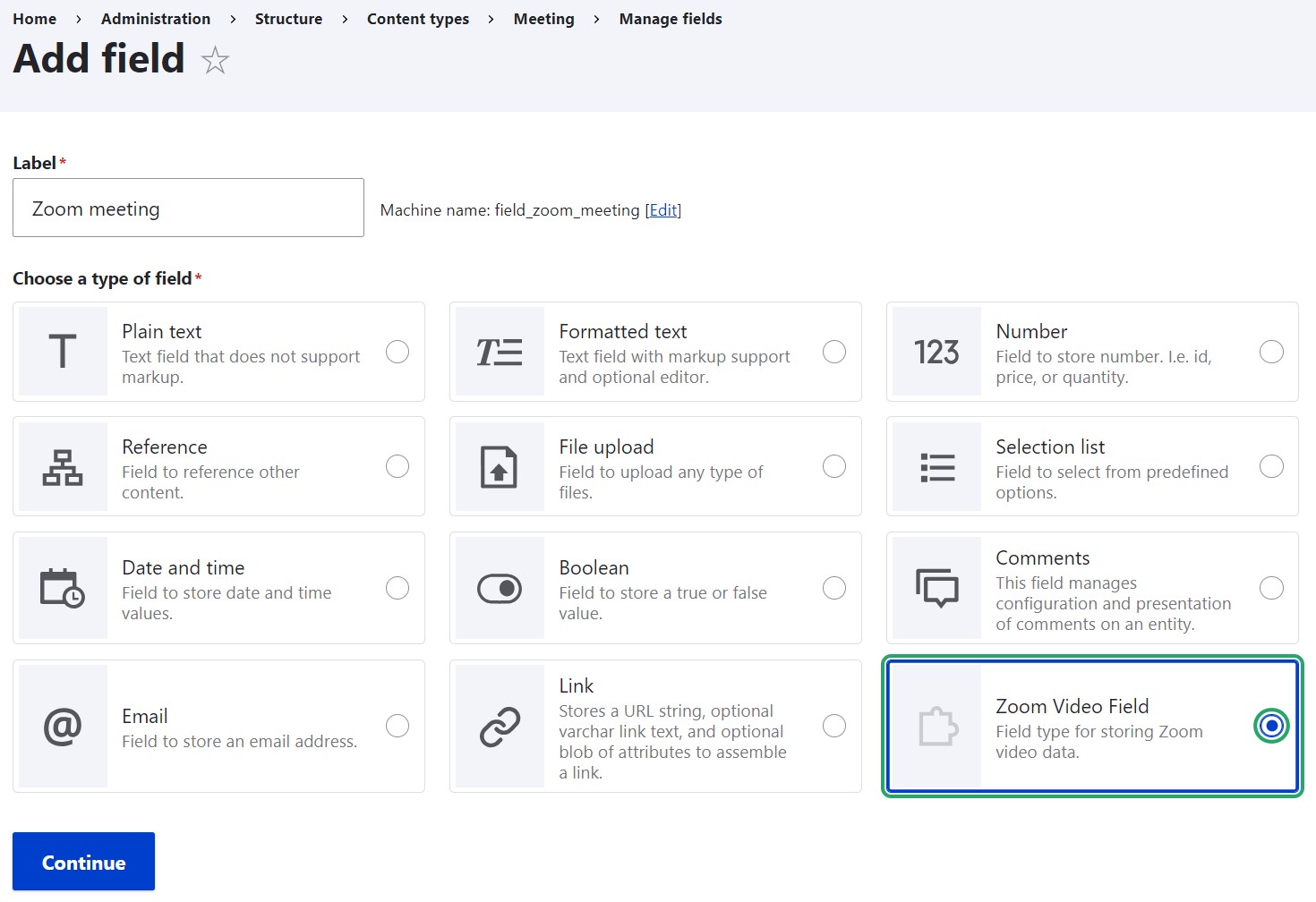Navigate to Structure breadcrumb
The width and height of the screenshot is (1316, 902).
(x=288, y=19)
